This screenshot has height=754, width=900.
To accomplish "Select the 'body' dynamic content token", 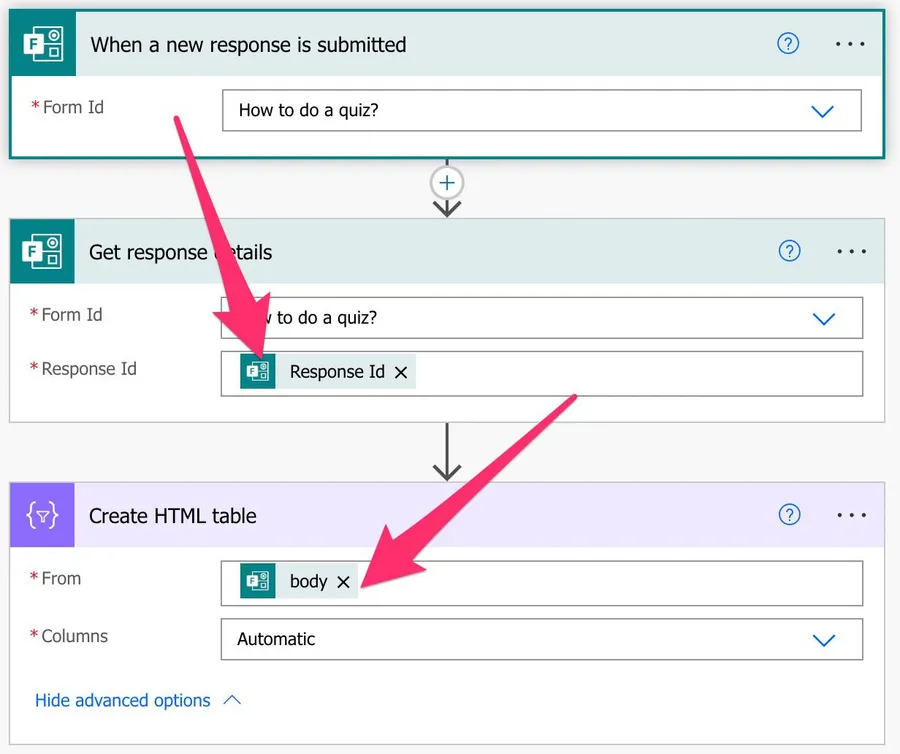I will (308, 582).
